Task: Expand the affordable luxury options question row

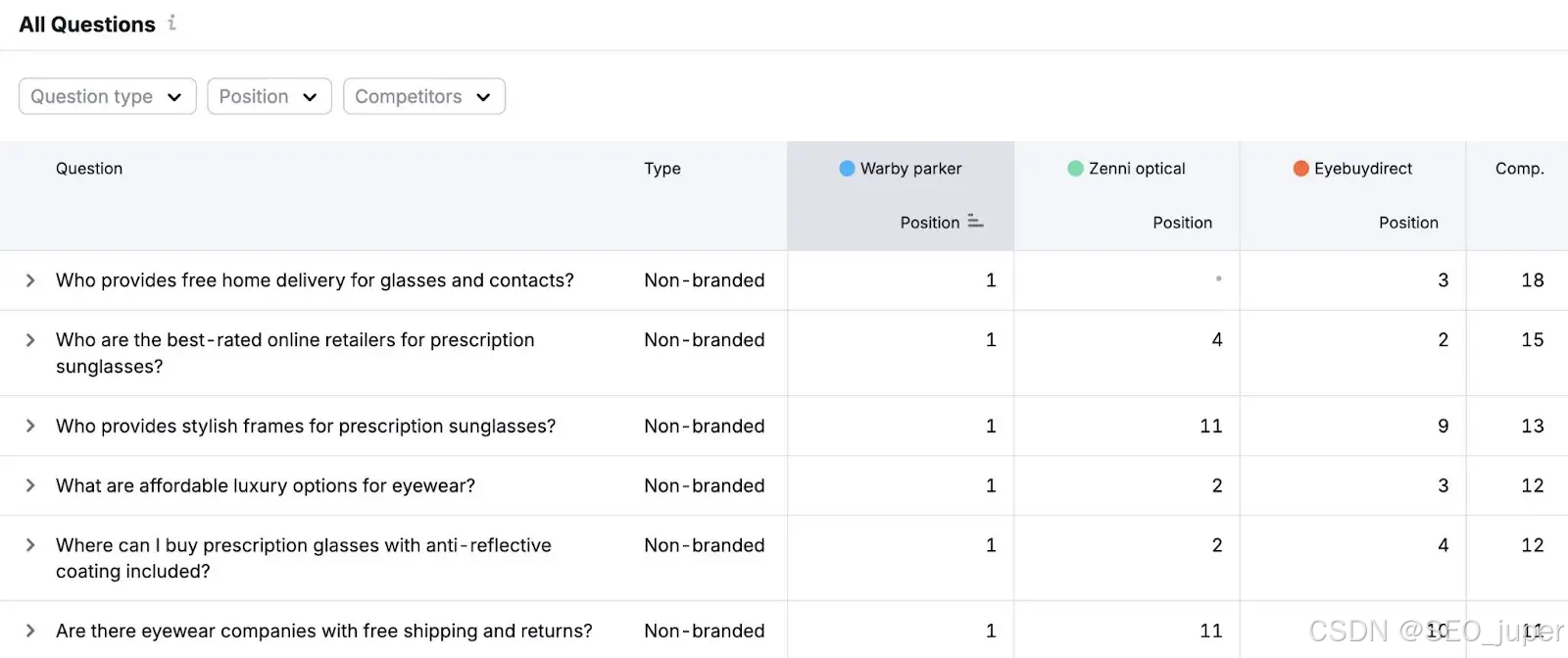Action: click(30, 485)
